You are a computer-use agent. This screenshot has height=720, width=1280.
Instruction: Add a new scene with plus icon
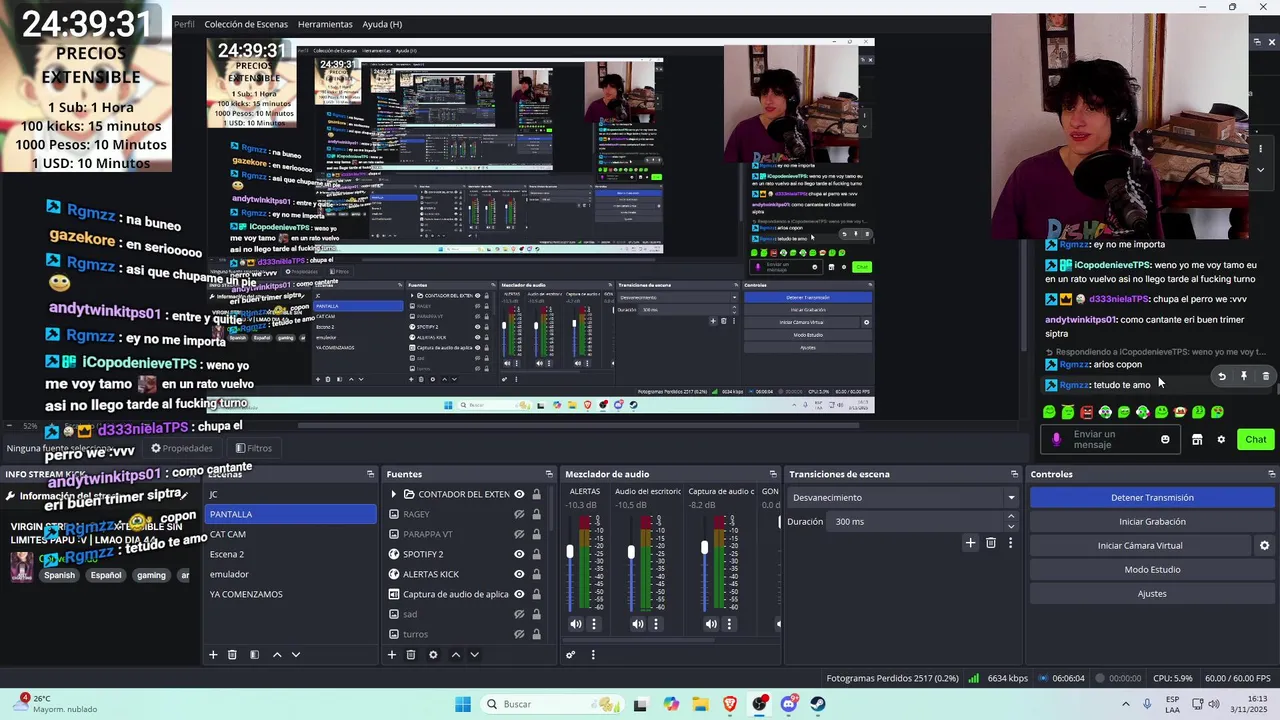212,655
